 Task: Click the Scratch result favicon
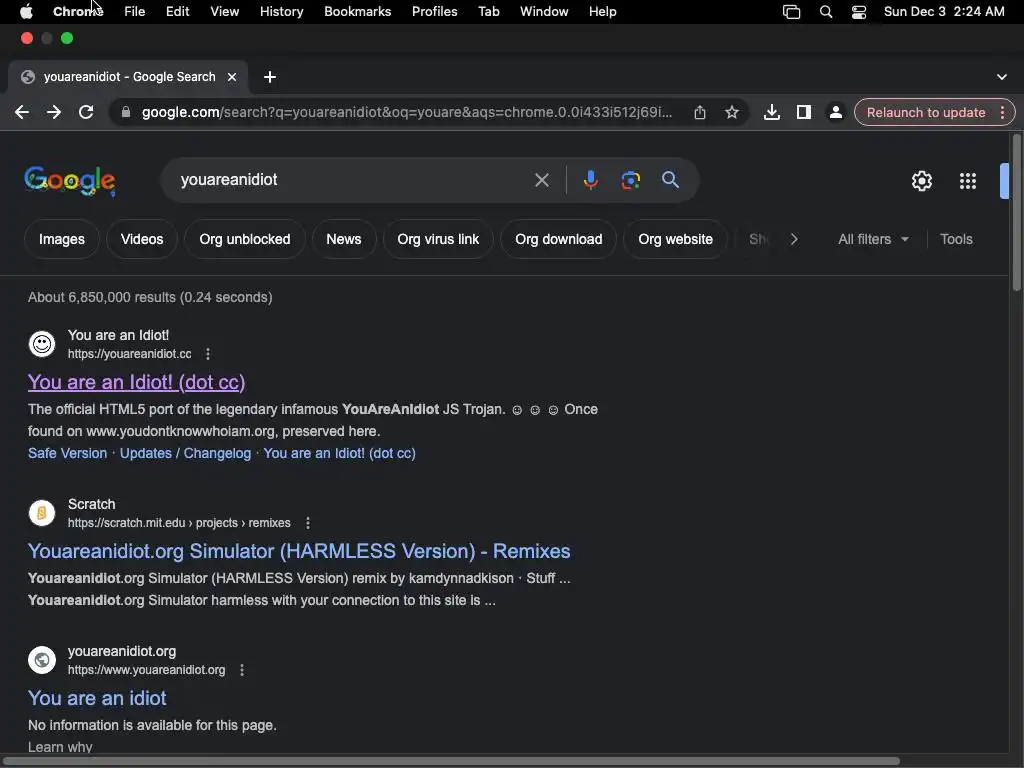(x=42, y=513)
